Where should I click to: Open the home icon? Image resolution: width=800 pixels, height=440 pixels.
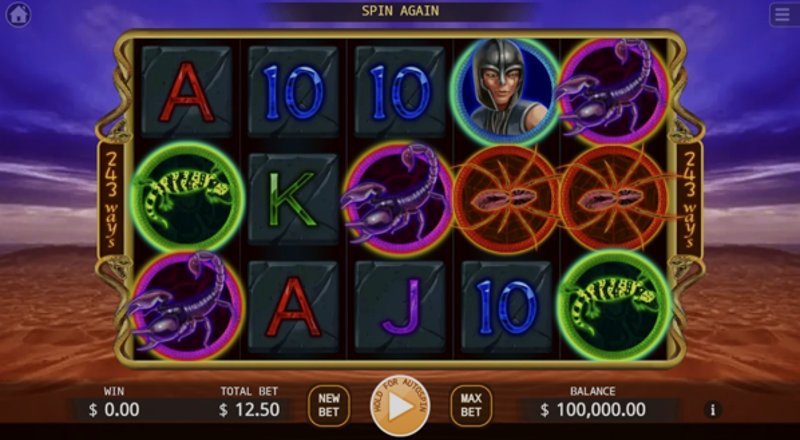pyautogui.click(x=18, y=14)
